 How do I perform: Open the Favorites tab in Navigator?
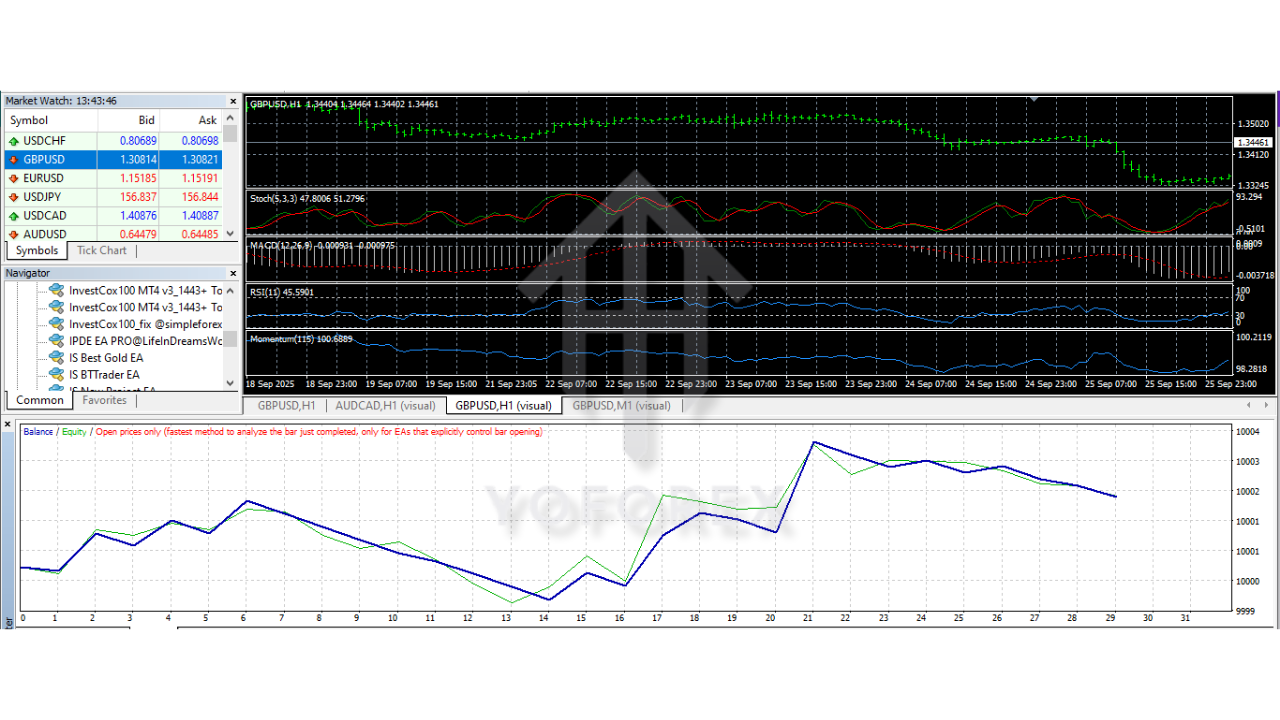tap(104, 399)
